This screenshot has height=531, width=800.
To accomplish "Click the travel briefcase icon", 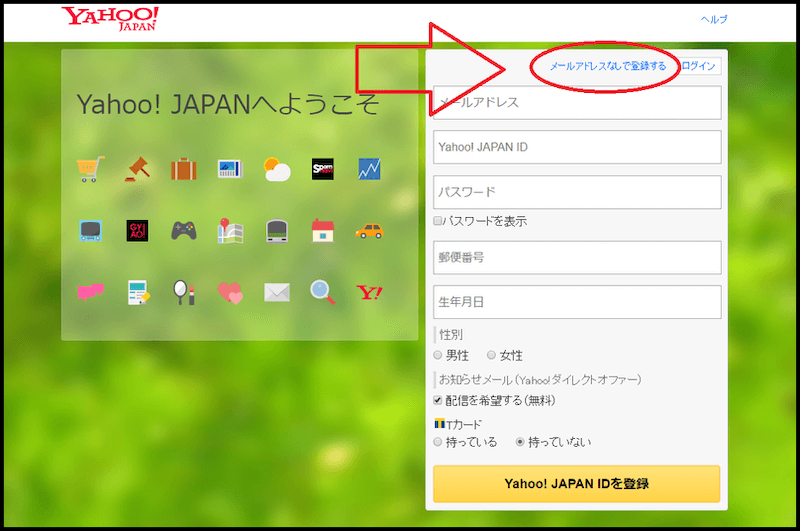I will click(x=184, y=169).
